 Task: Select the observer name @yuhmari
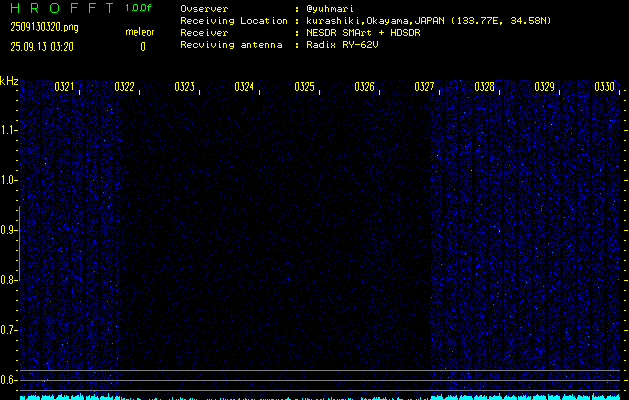(x=330, y=9)
